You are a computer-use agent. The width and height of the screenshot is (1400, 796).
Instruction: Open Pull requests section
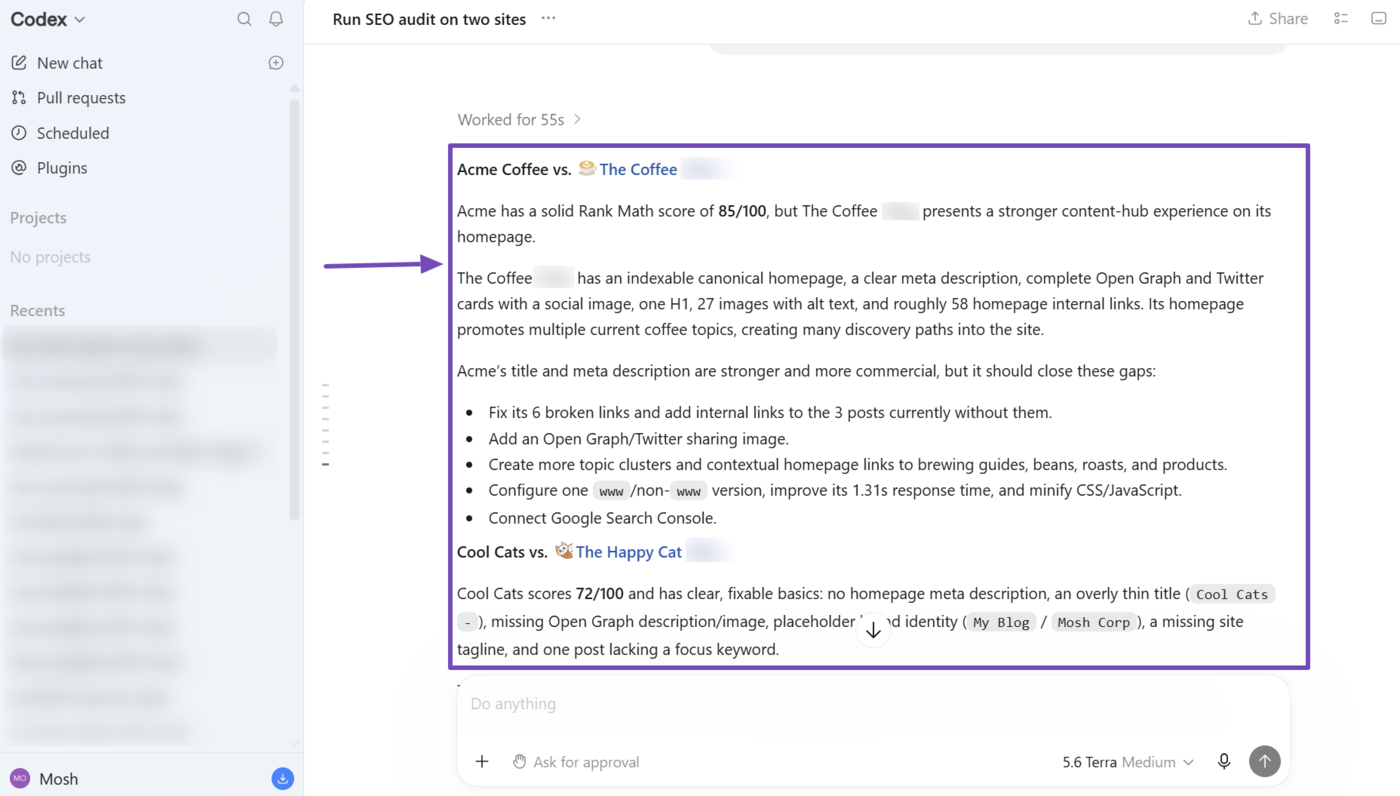coord(81,98)
